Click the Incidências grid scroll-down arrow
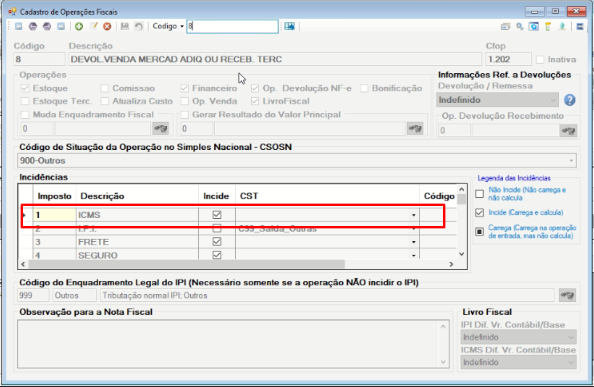594x387 pixels. [462, 254]
